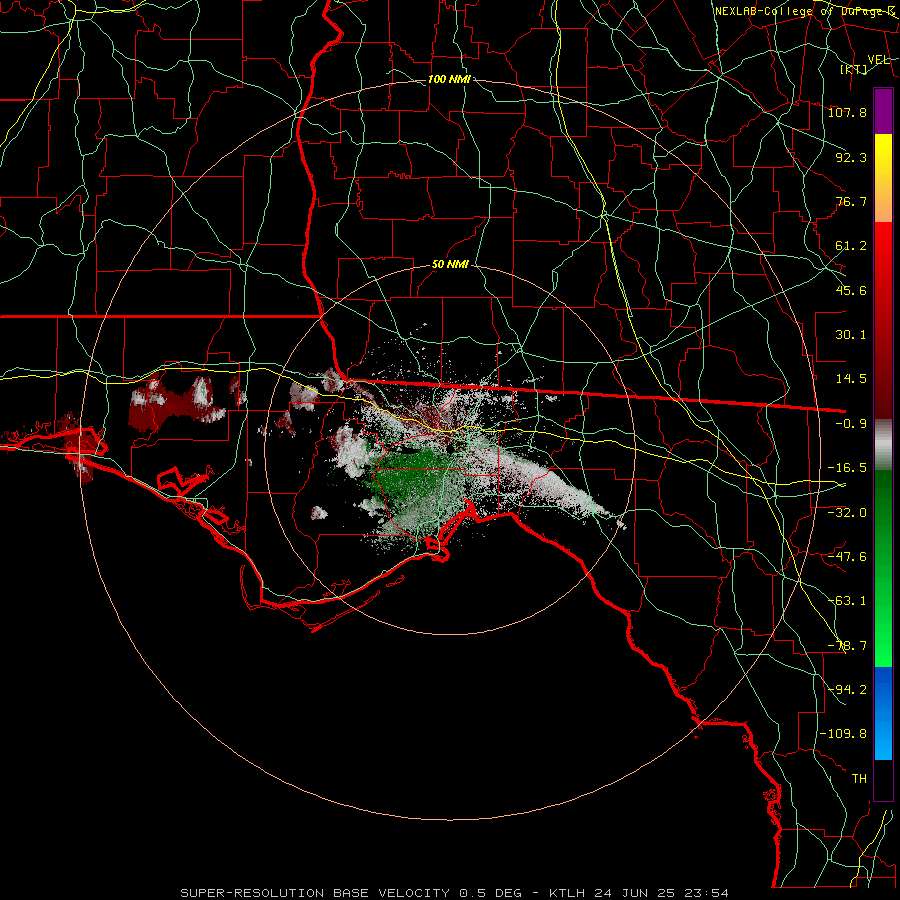Click the 30.1 velocity scale value
This screenshot has height=900, width=900.
(x=851, y=335)
